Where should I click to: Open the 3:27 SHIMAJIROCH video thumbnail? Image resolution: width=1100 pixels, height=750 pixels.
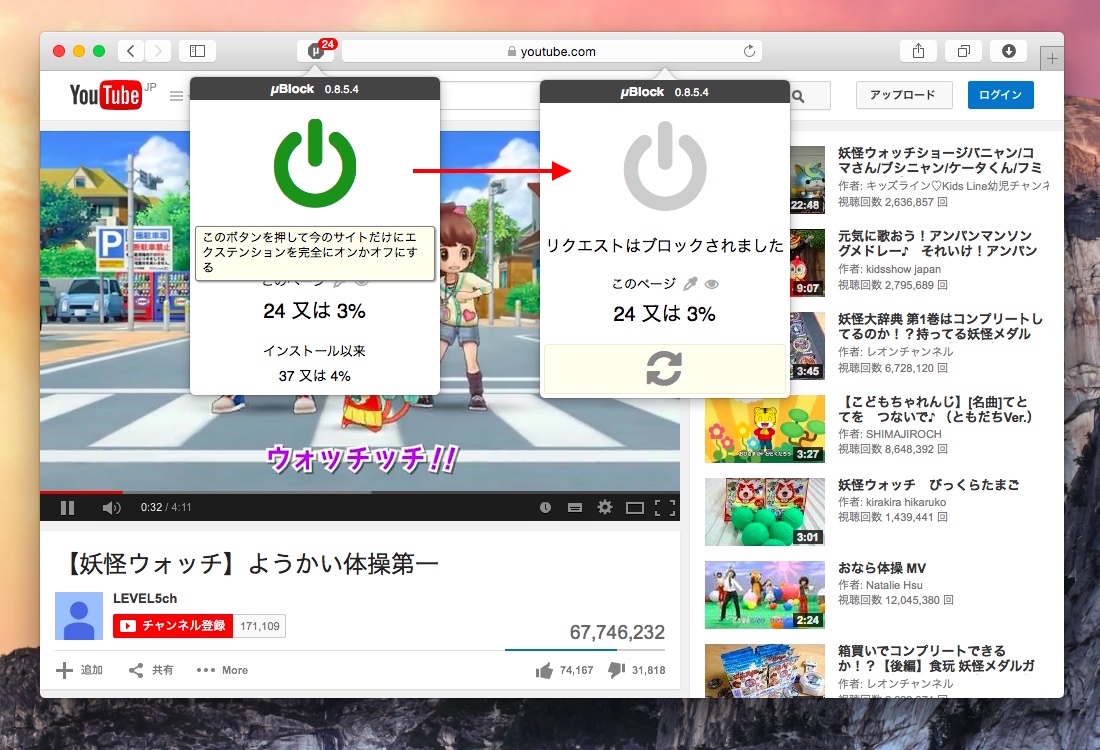pos(765,429)
